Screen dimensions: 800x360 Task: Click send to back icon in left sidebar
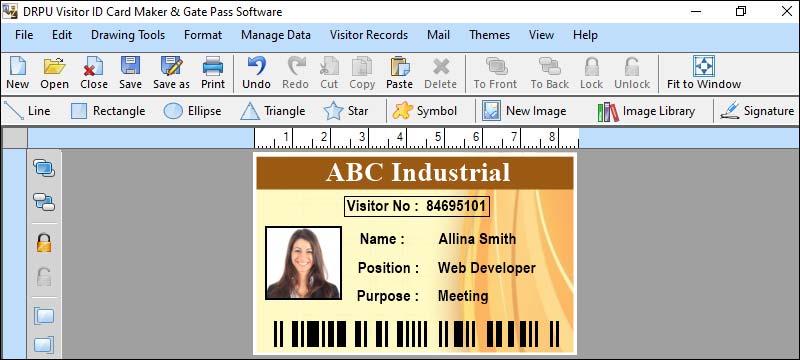pyautogui.click(x=44, y=201)
